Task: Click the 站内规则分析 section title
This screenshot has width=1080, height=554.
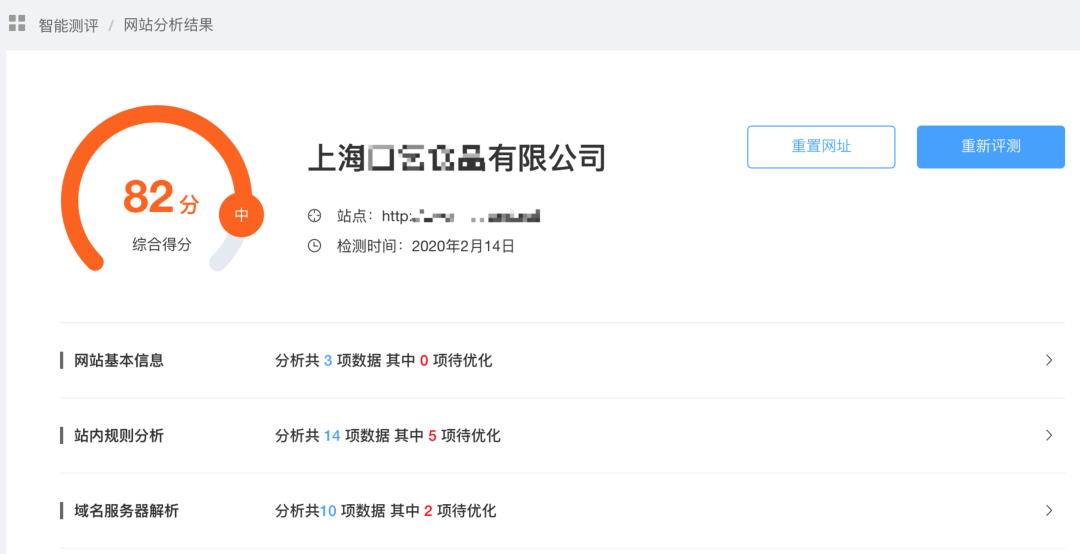Action: [119, 435]
